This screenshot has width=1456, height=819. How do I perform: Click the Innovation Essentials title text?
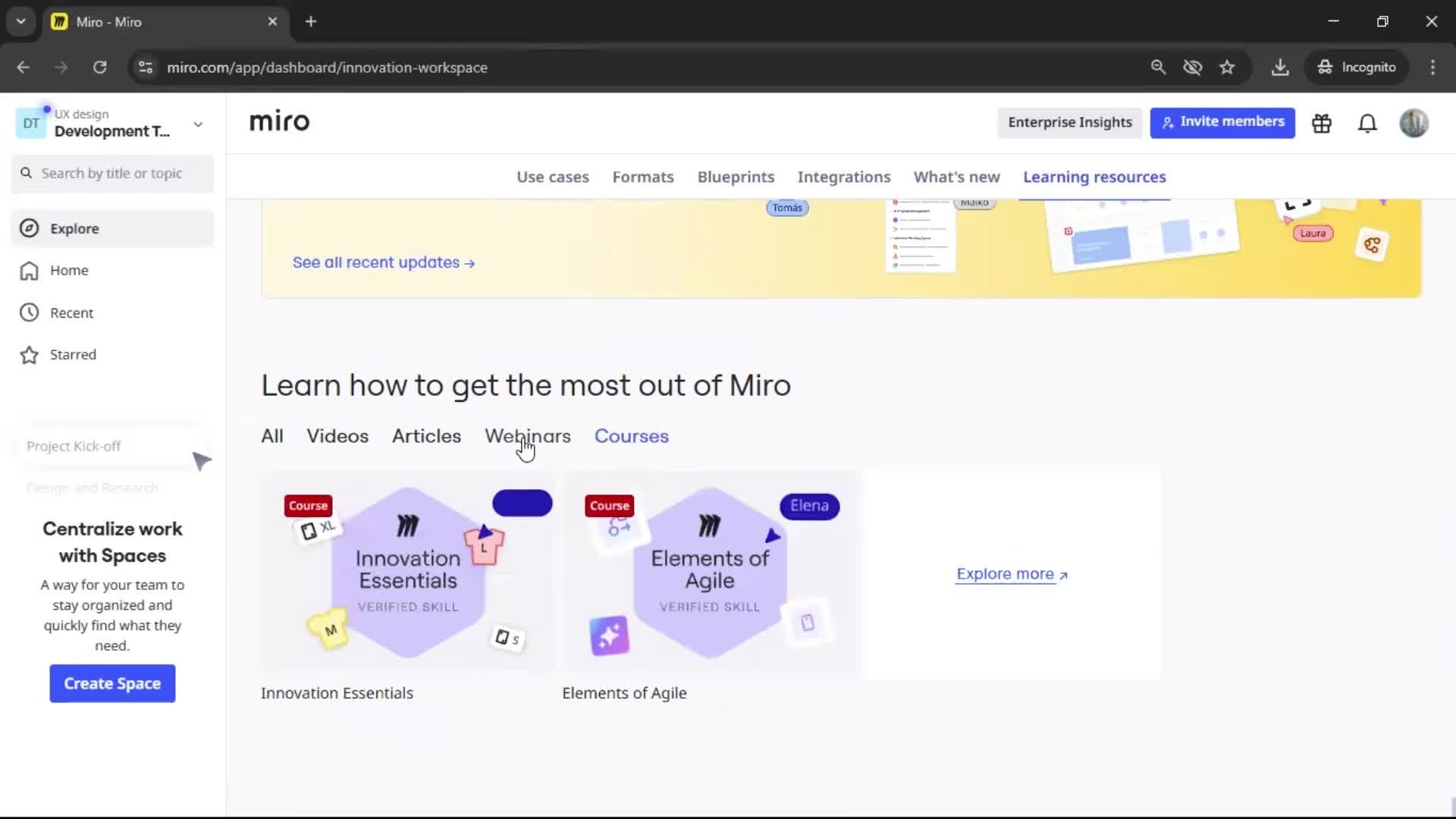337,693
